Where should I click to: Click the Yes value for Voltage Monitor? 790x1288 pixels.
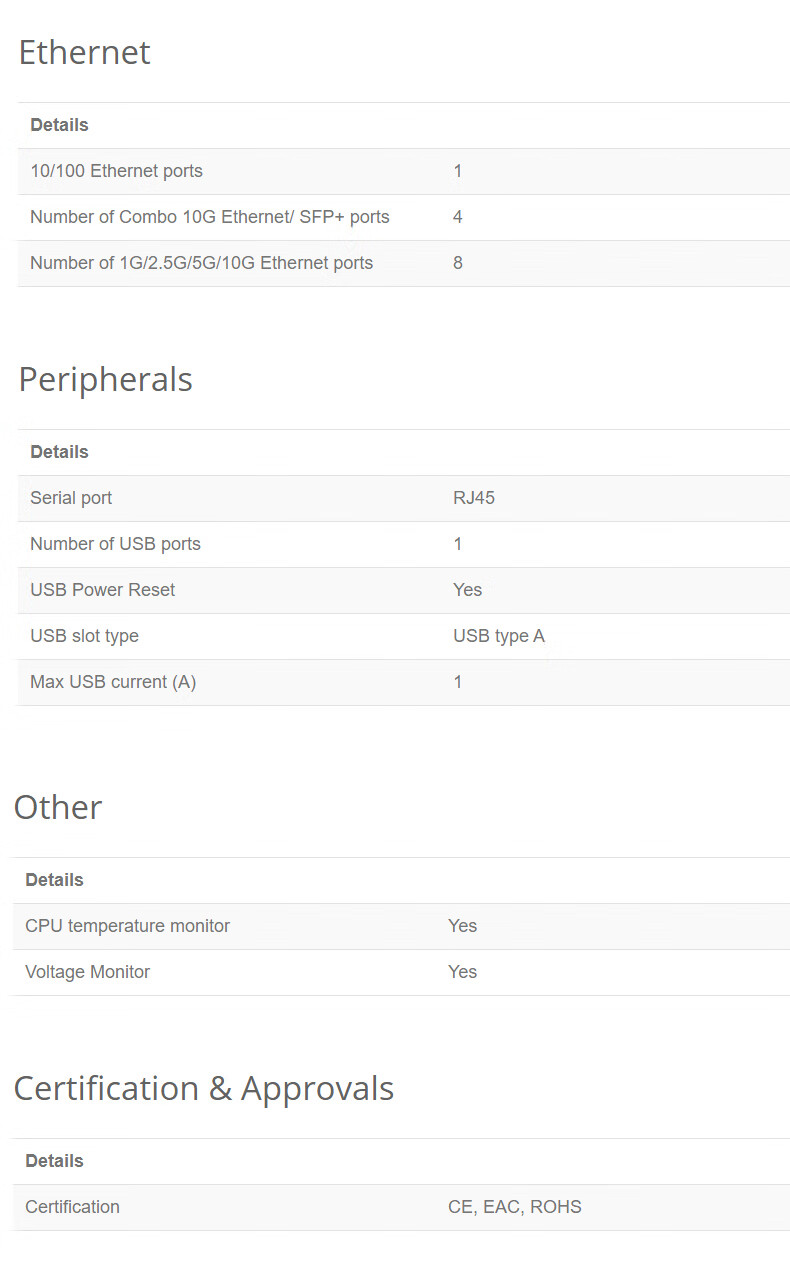point(463,972)
